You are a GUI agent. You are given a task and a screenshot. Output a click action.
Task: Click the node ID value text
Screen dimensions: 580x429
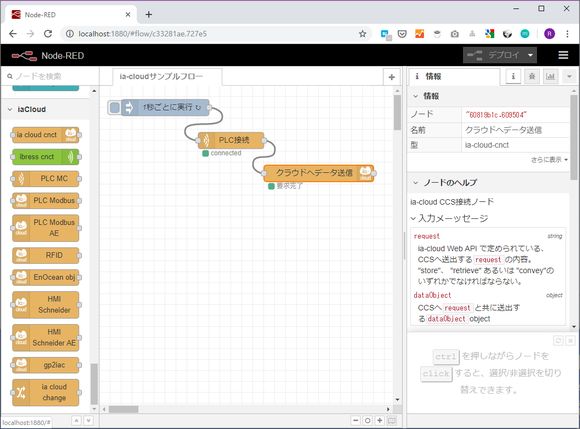pos(496,115)
